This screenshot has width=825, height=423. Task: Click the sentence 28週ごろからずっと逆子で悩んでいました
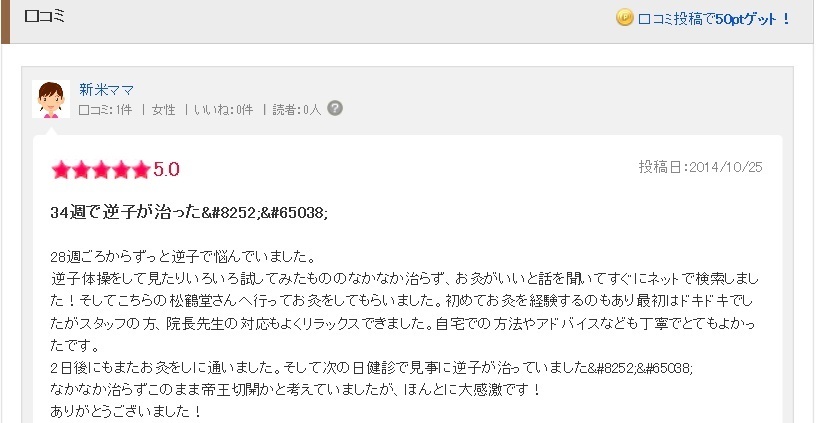tap(183, 257)
